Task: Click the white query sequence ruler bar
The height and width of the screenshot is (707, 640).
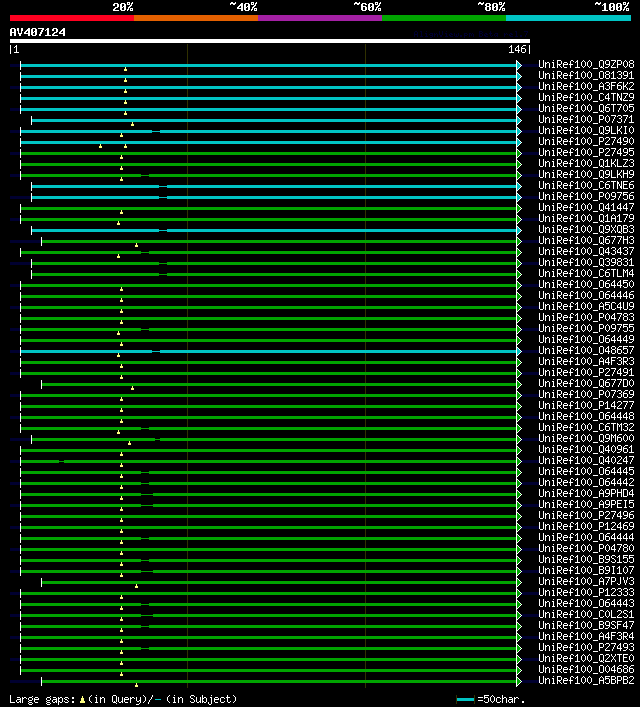Action: [270, 41]
